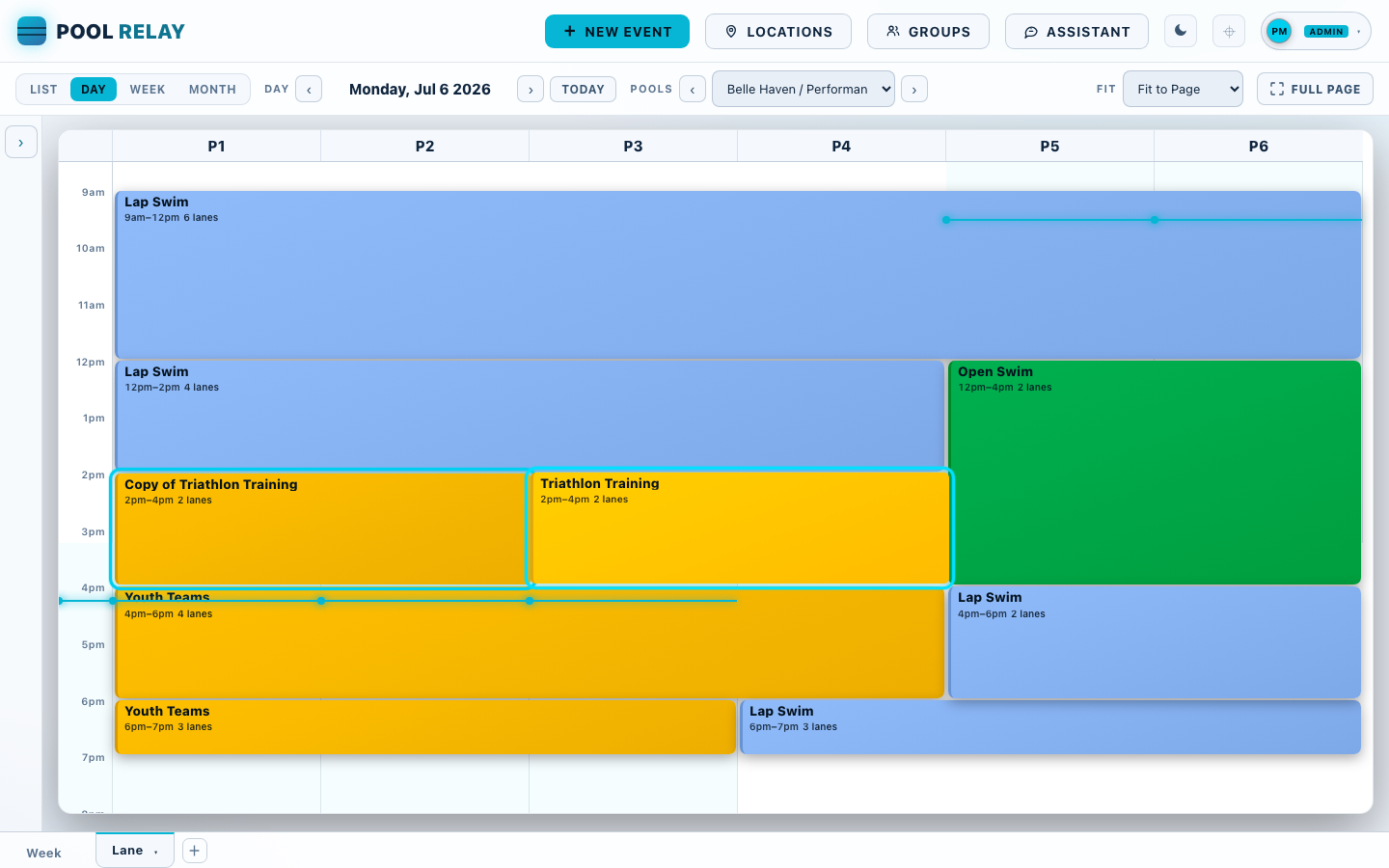
Task: Click the P4 lane column header
Action: [x=841, y=147]
